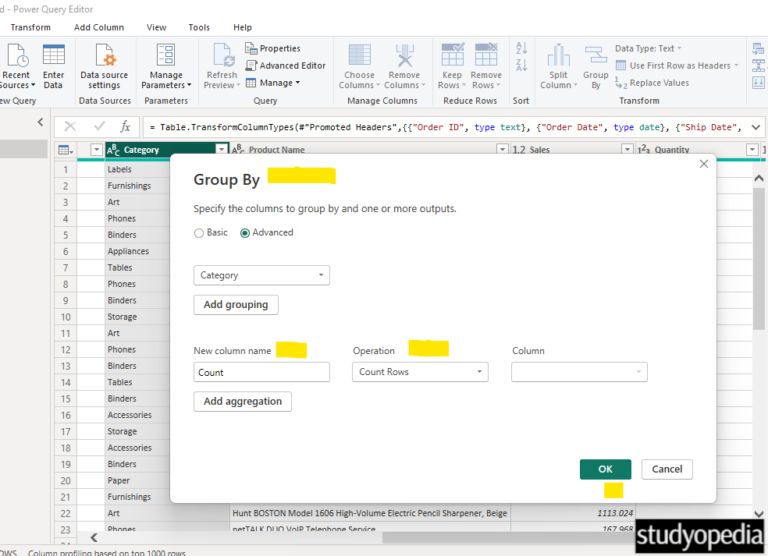The height and width of the screenshot is (556, 768).
Task: Click the Add grouping button
Action: coord(236,305)
